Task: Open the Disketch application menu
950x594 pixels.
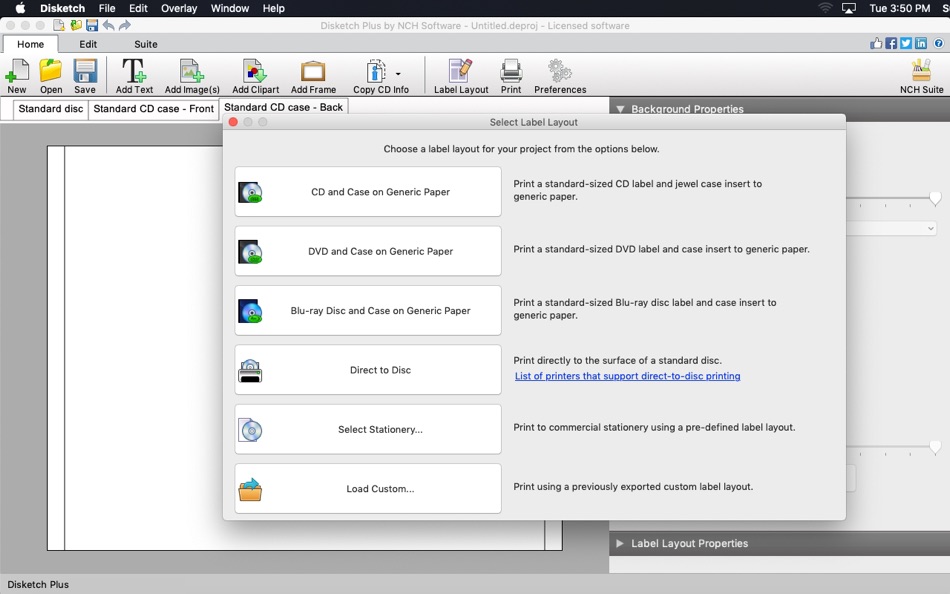Action: point(62,8)
